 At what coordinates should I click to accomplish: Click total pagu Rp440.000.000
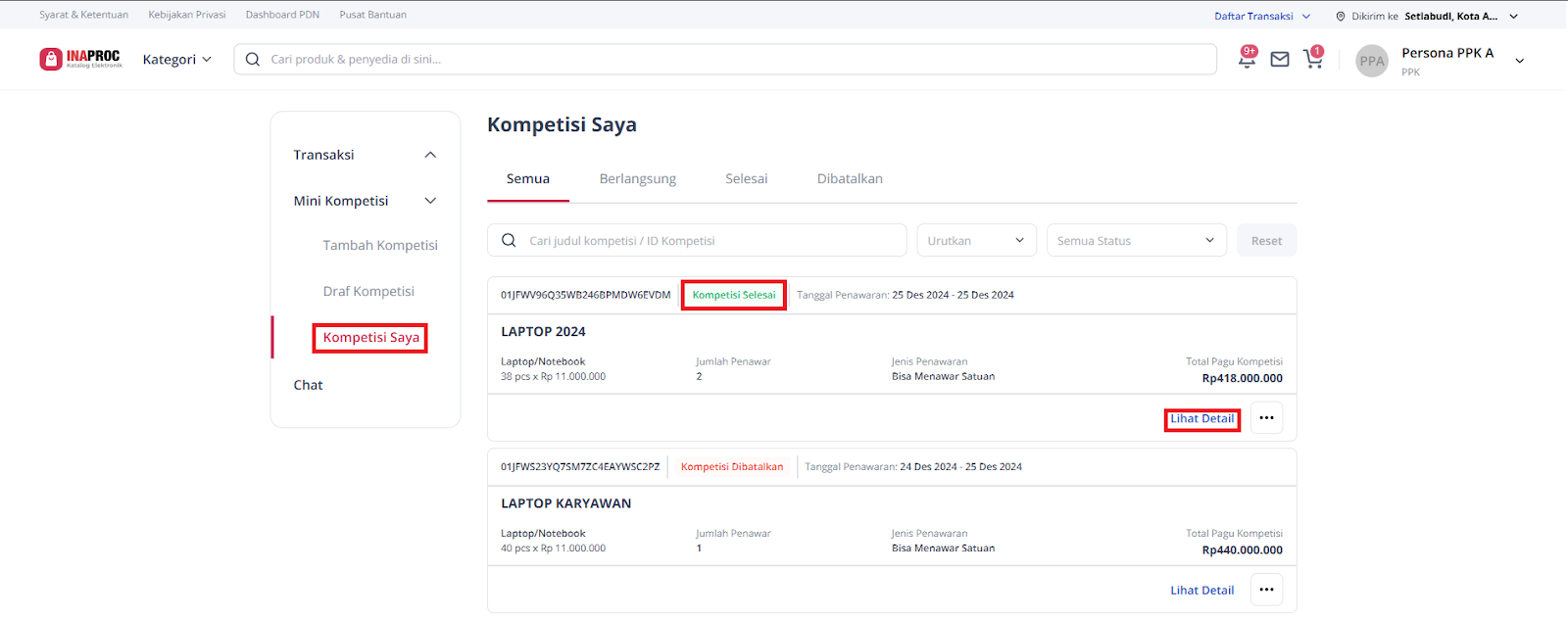click(x=1243, y=550)
